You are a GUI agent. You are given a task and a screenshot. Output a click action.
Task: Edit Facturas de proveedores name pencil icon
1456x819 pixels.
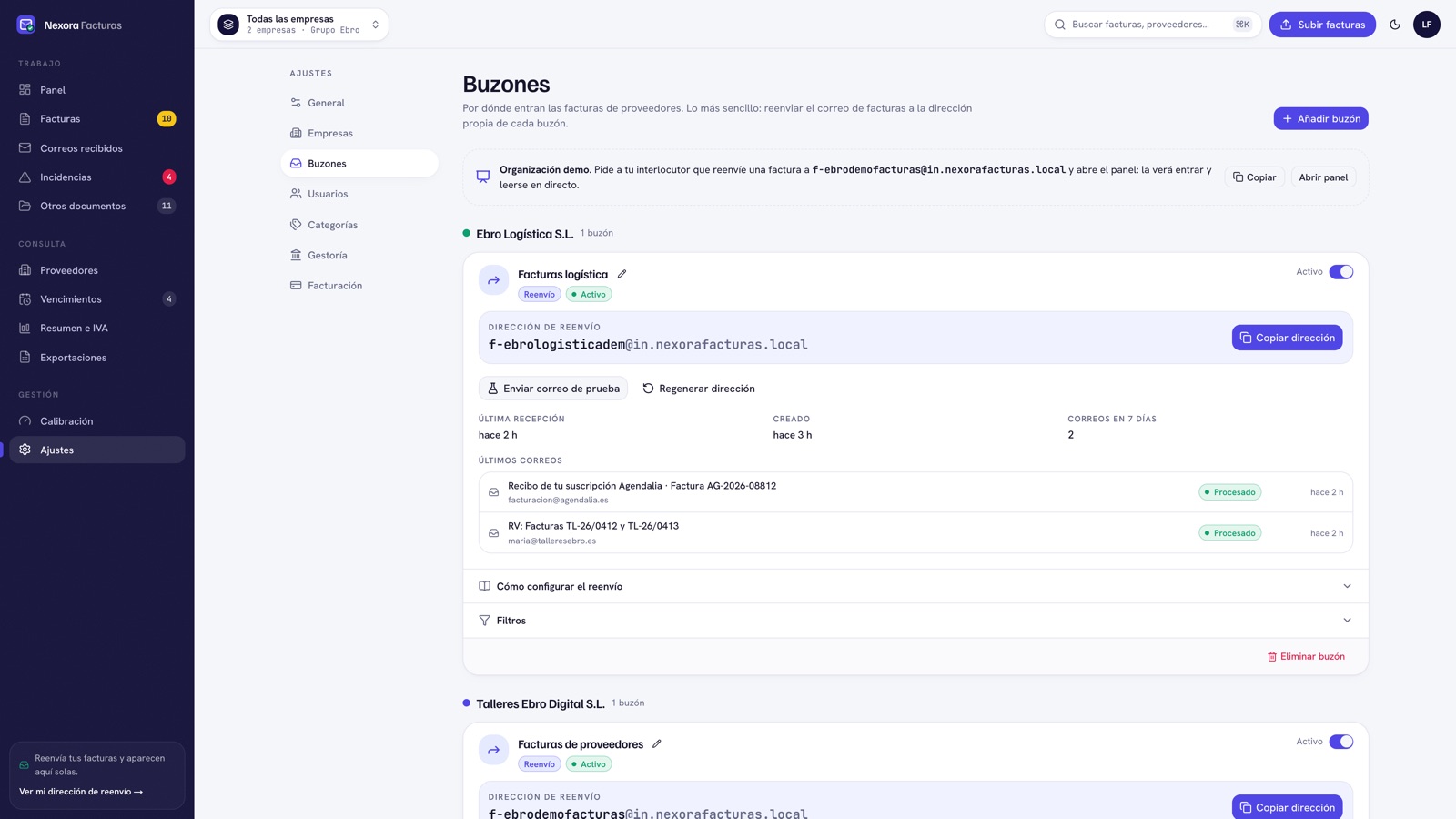(657, 743)
